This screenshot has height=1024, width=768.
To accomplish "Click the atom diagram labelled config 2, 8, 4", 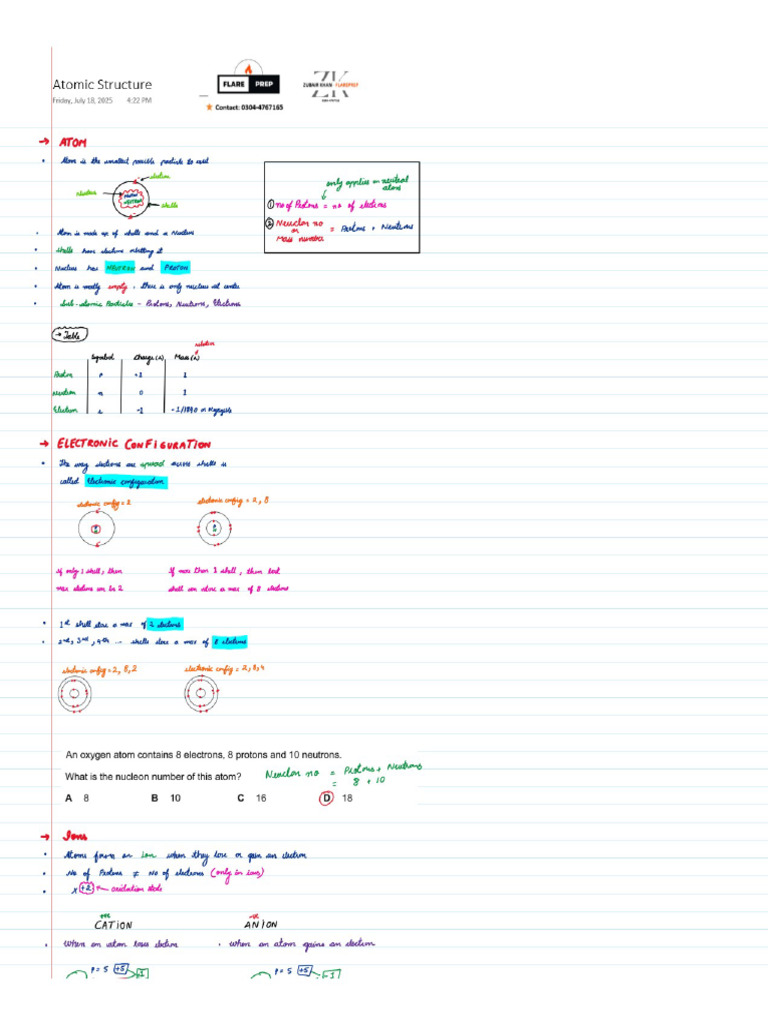I will tap(201, 693).
